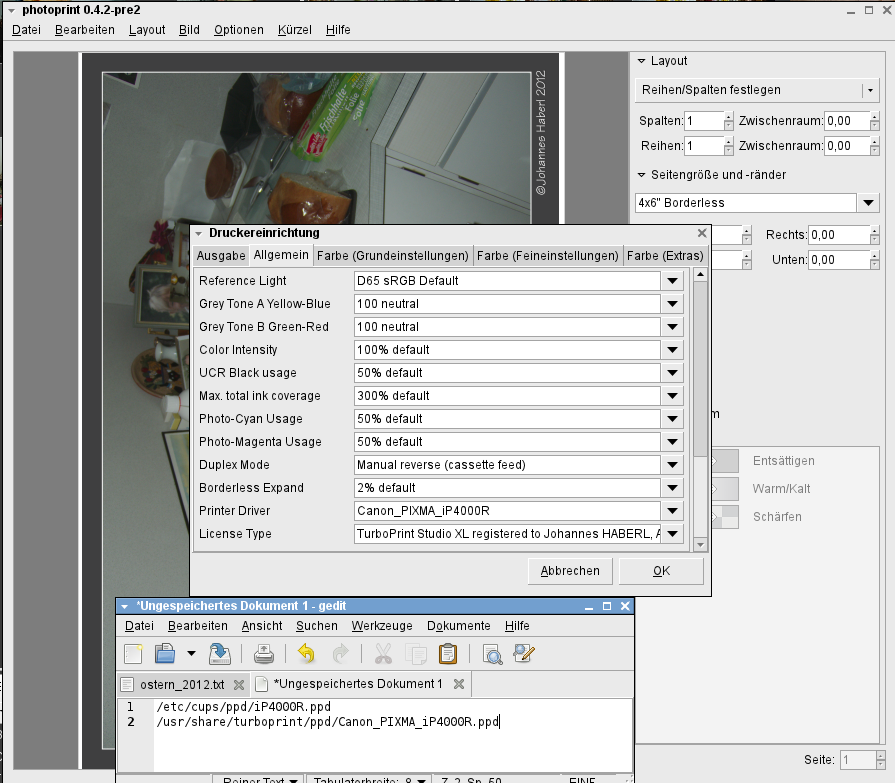Click the New Document icon in gedit

133,654
